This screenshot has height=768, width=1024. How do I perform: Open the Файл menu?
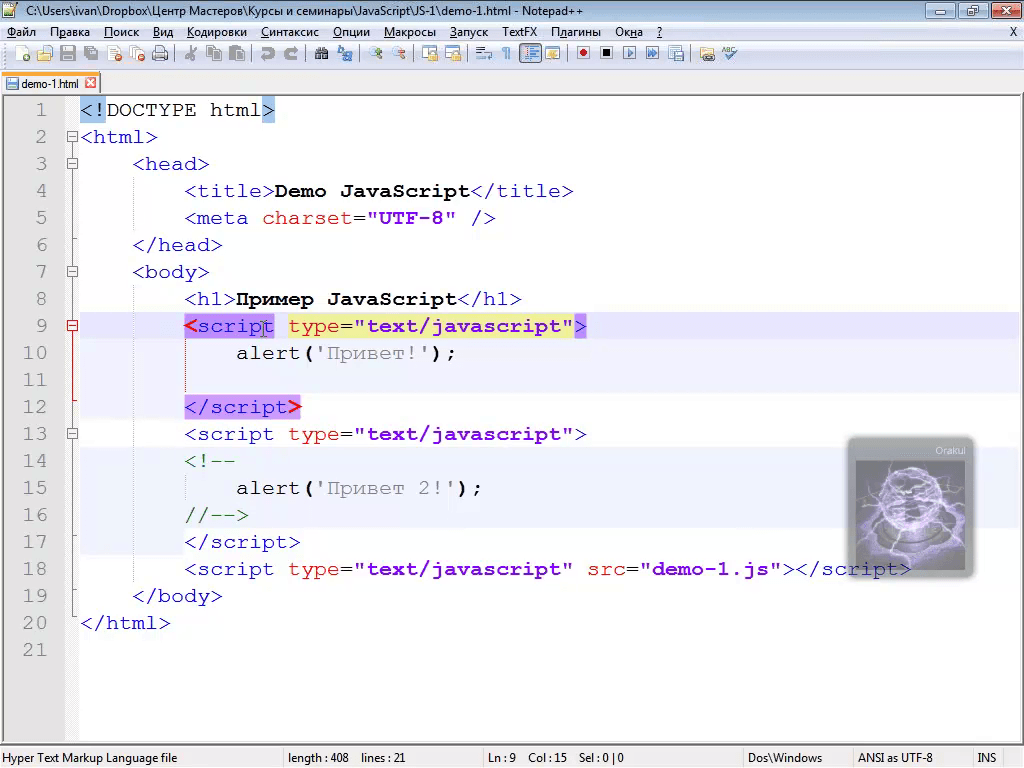click(x=22, y=32)
